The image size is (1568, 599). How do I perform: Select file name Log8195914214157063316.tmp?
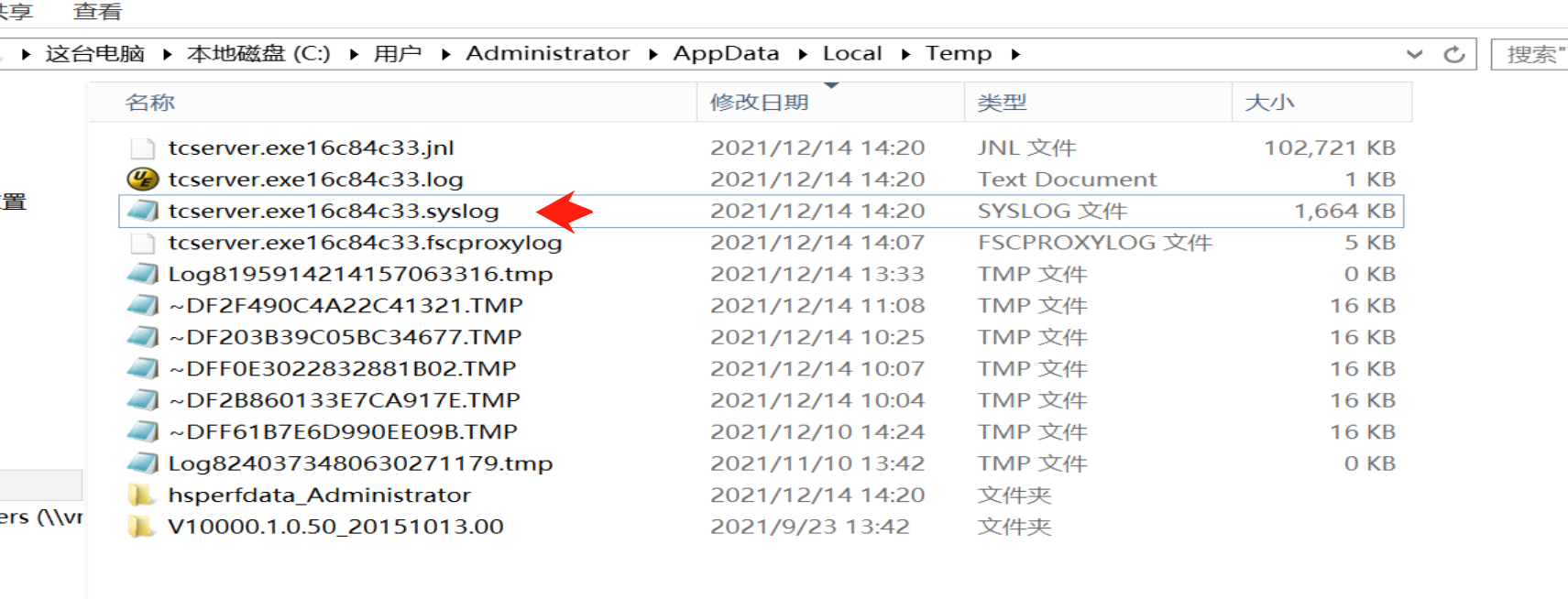pyautogui.click(x=360, y=274)
